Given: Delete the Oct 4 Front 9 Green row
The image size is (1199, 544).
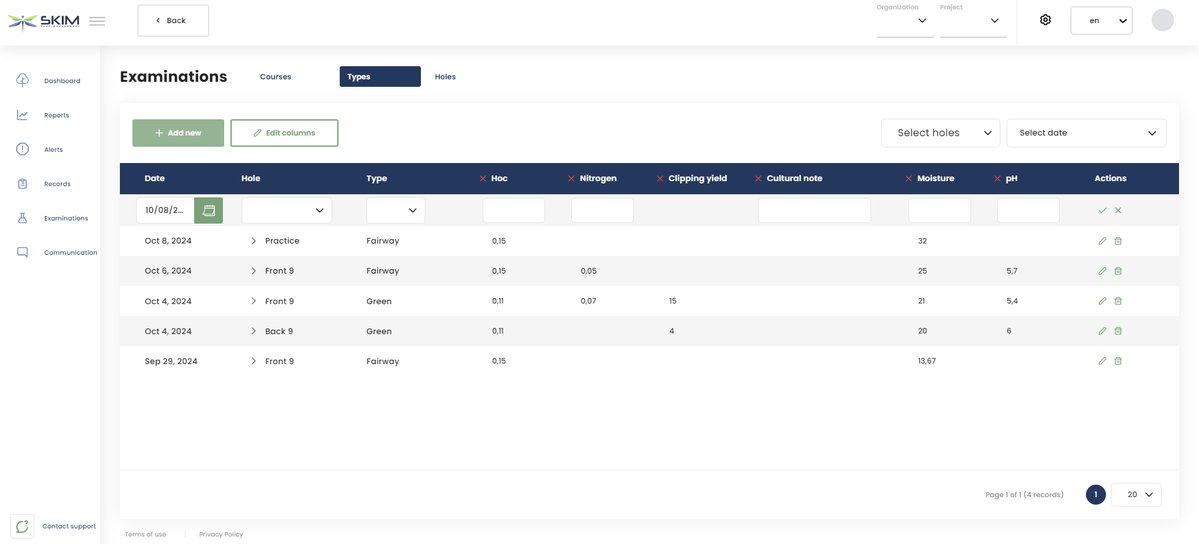Looking at the screenshot, I should click(x=1118, y=301).
